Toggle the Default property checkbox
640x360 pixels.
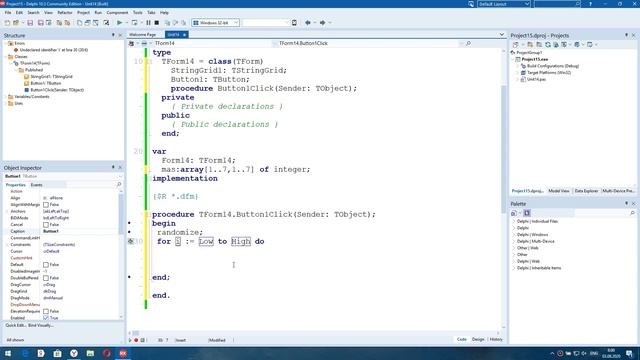click(x=46, y=265)
